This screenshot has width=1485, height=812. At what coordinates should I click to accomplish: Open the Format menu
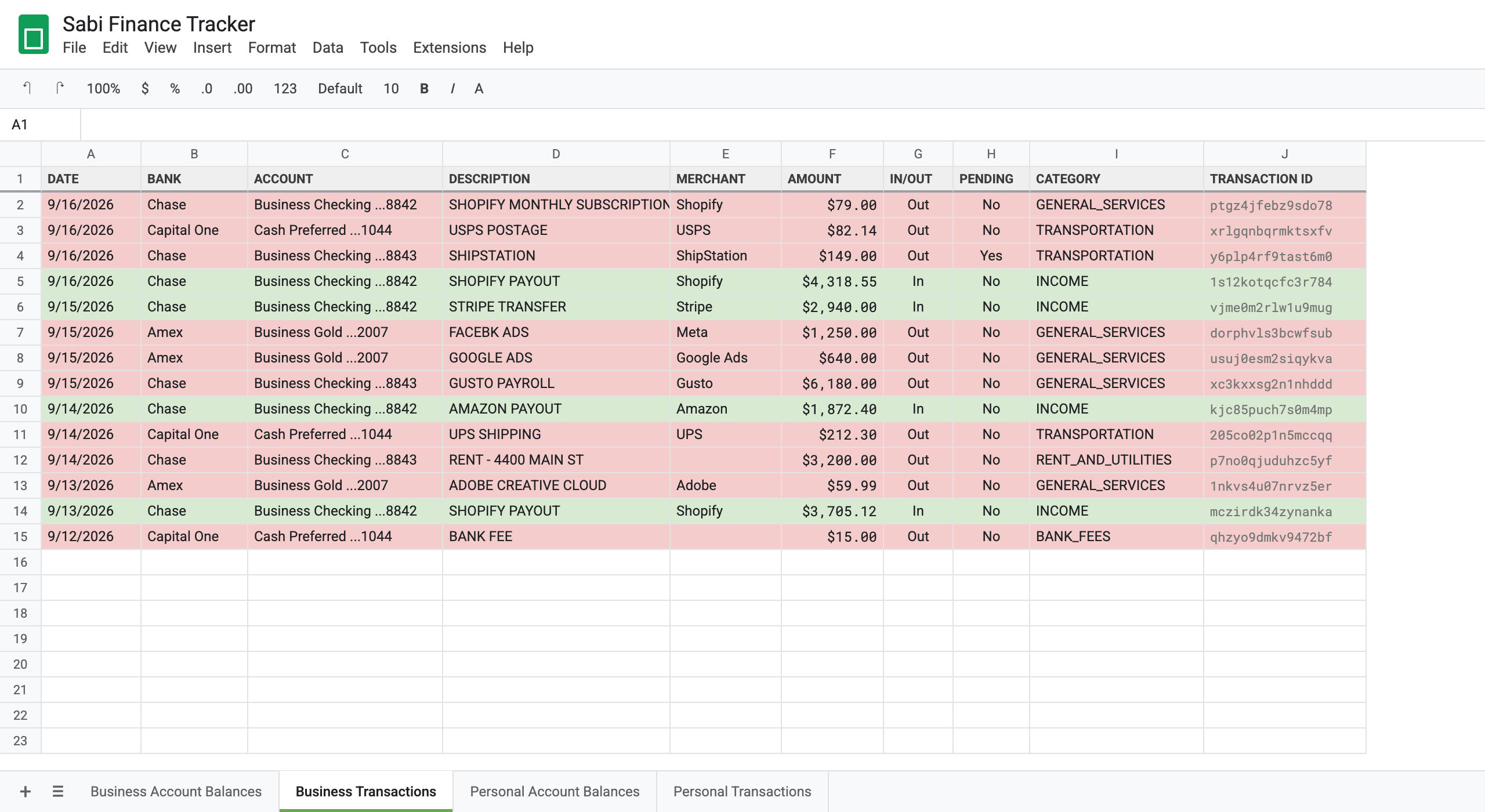click(272, 48)
